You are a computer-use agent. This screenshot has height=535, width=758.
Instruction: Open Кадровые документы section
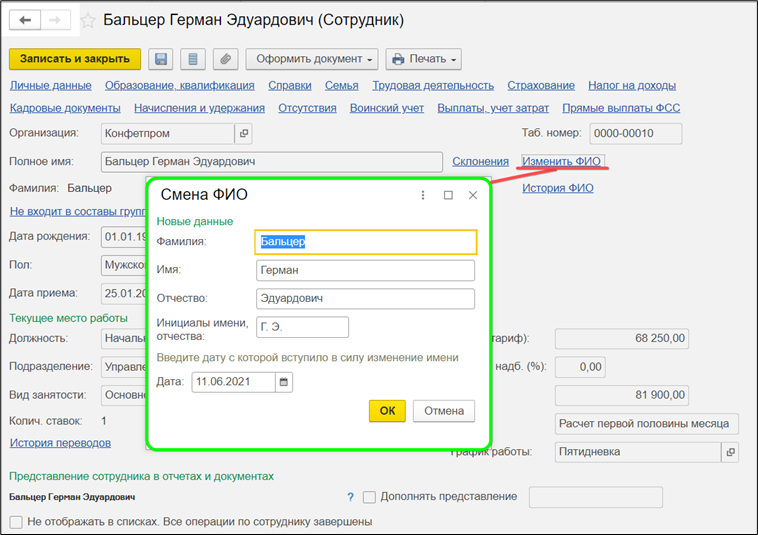65,108
